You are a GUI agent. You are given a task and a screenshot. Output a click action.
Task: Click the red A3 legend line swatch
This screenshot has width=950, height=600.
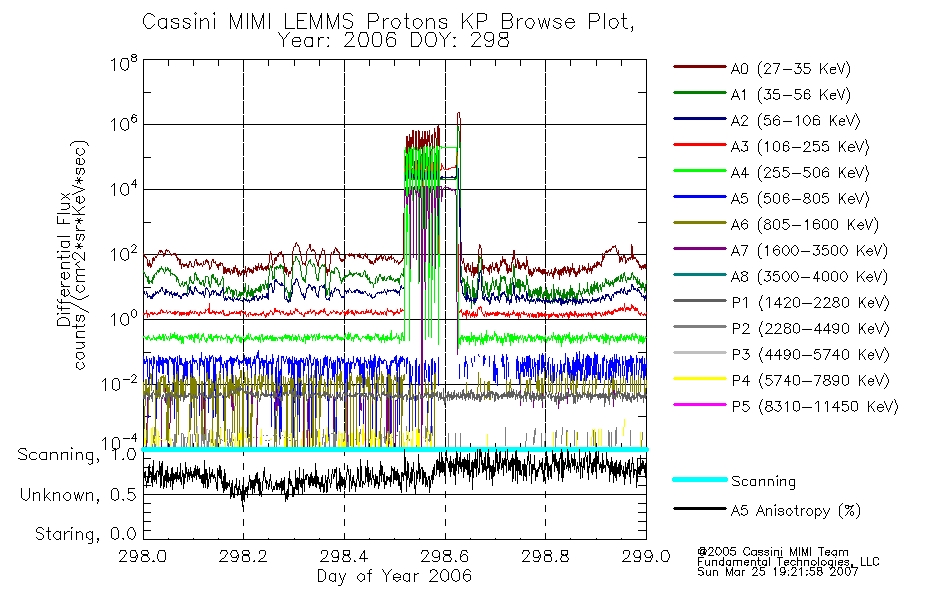click(700, 145)
